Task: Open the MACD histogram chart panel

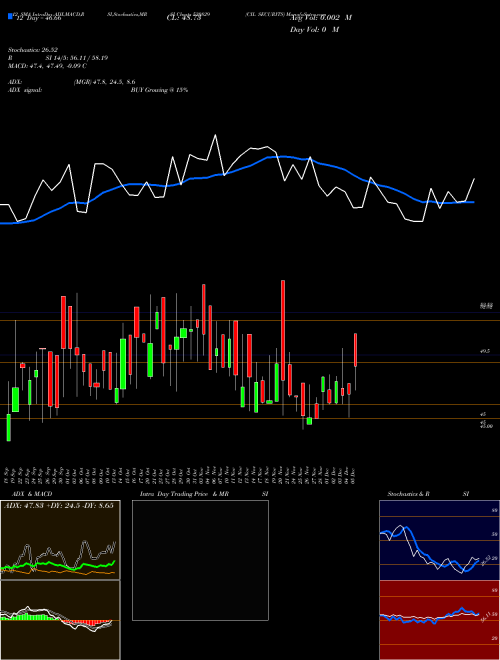Action: (60, 620)
